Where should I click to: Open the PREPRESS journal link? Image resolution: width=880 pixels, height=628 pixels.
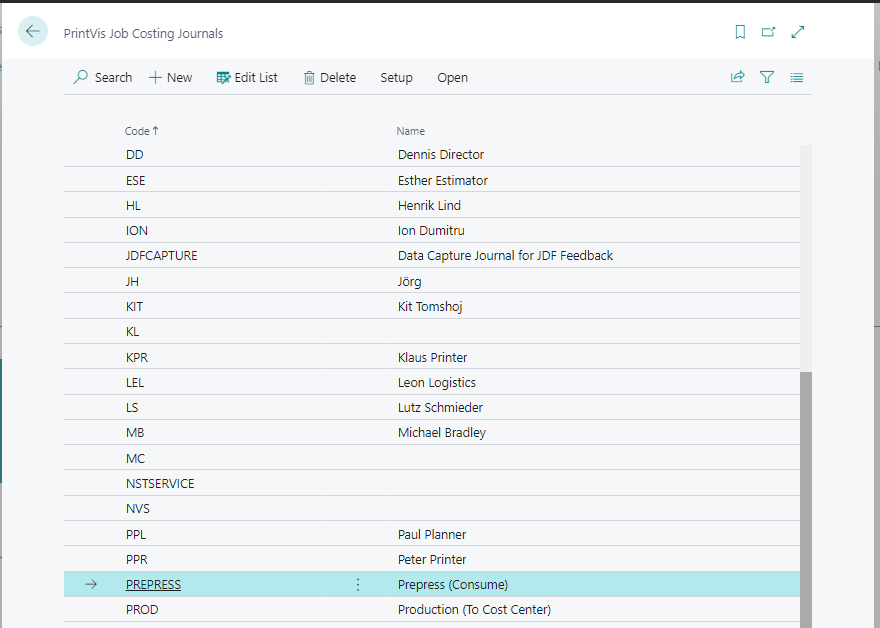point(153,585)
